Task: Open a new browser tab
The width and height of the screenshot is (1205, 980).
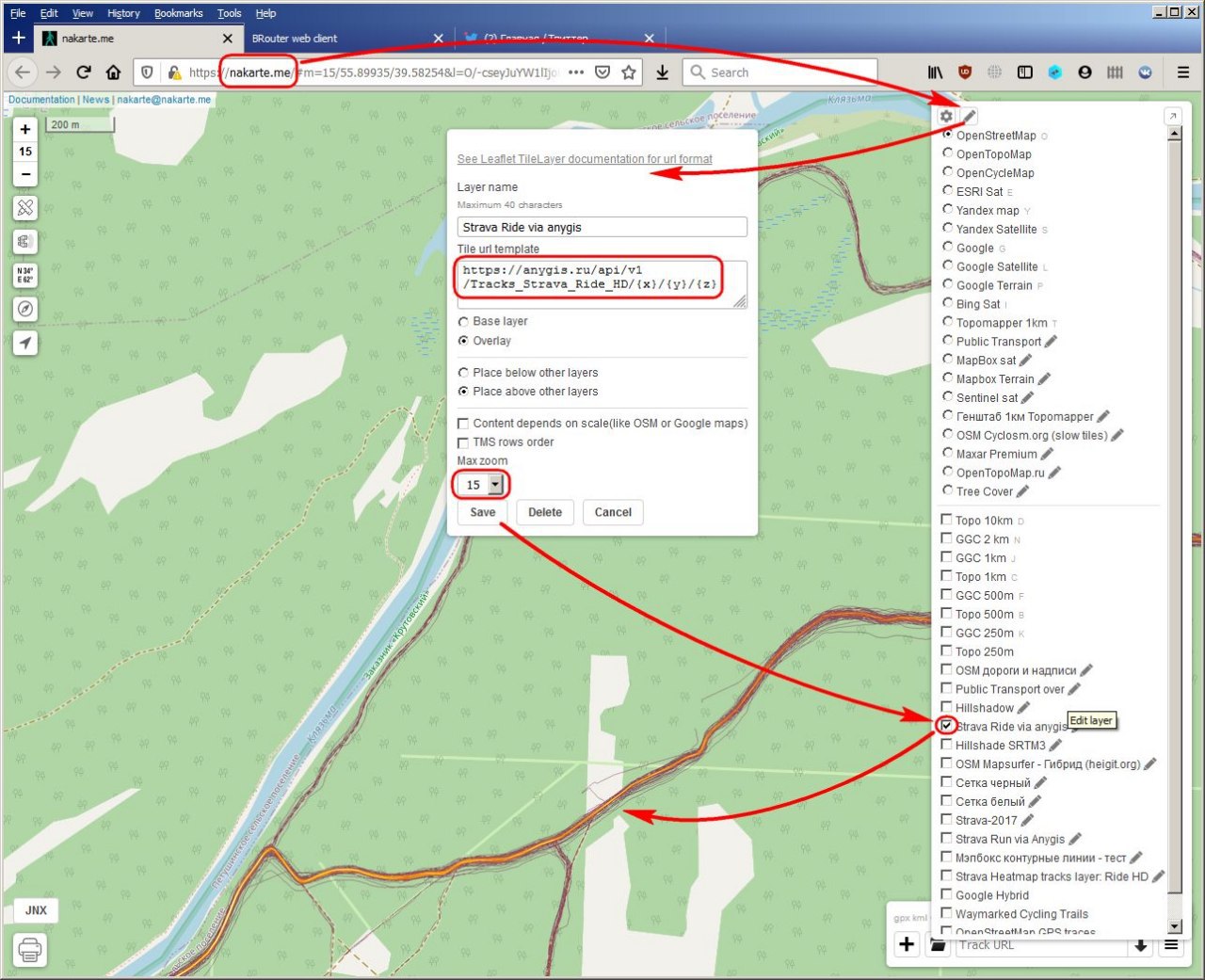Action: 18,38
